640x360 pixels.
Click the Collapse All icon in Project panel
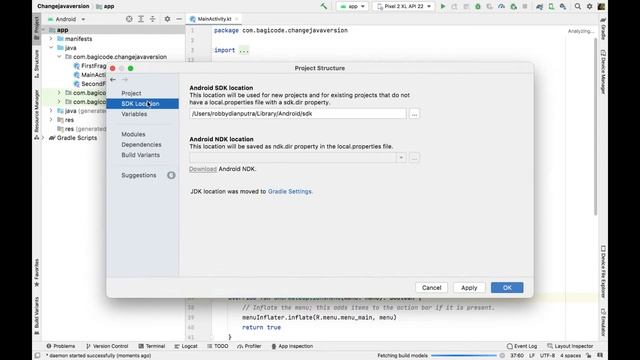tap(153, 19)
